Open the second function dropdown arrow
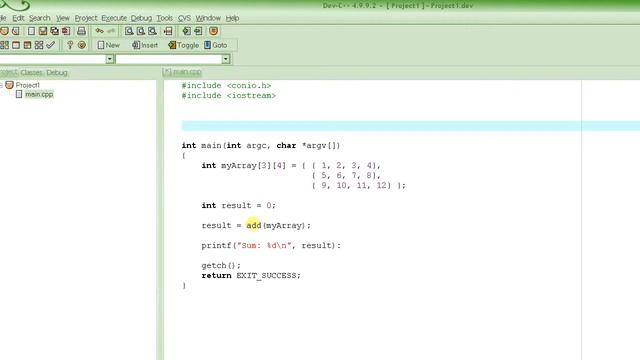This screenshot has height=360, width=640. pos(226,59)
